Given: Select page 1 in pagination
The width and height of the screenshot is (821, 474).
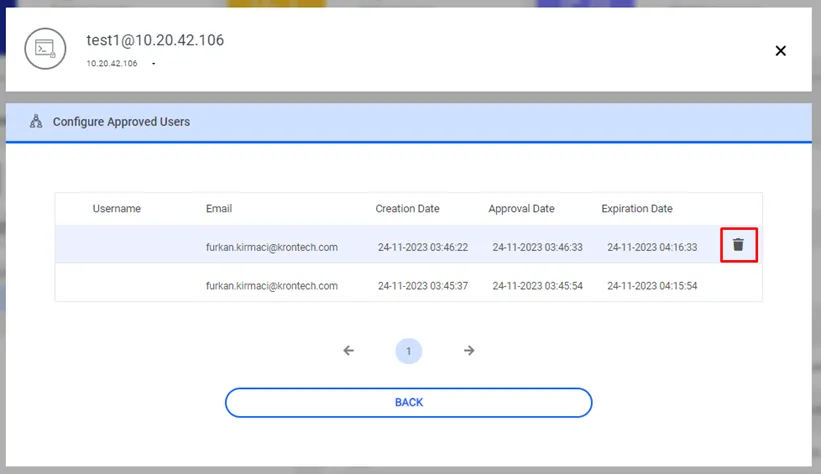Looking at the screenshot, I should coord(408,351).
